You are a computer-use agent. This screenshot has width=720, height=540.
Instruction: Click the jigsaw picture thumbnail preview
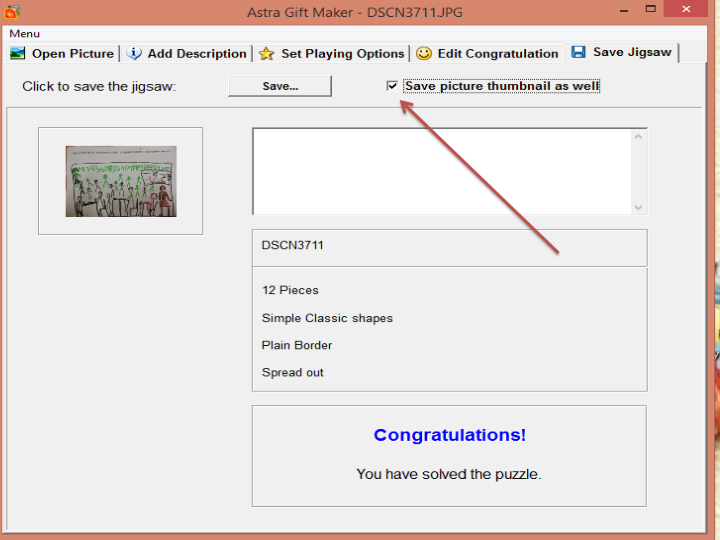pos(121,181)
